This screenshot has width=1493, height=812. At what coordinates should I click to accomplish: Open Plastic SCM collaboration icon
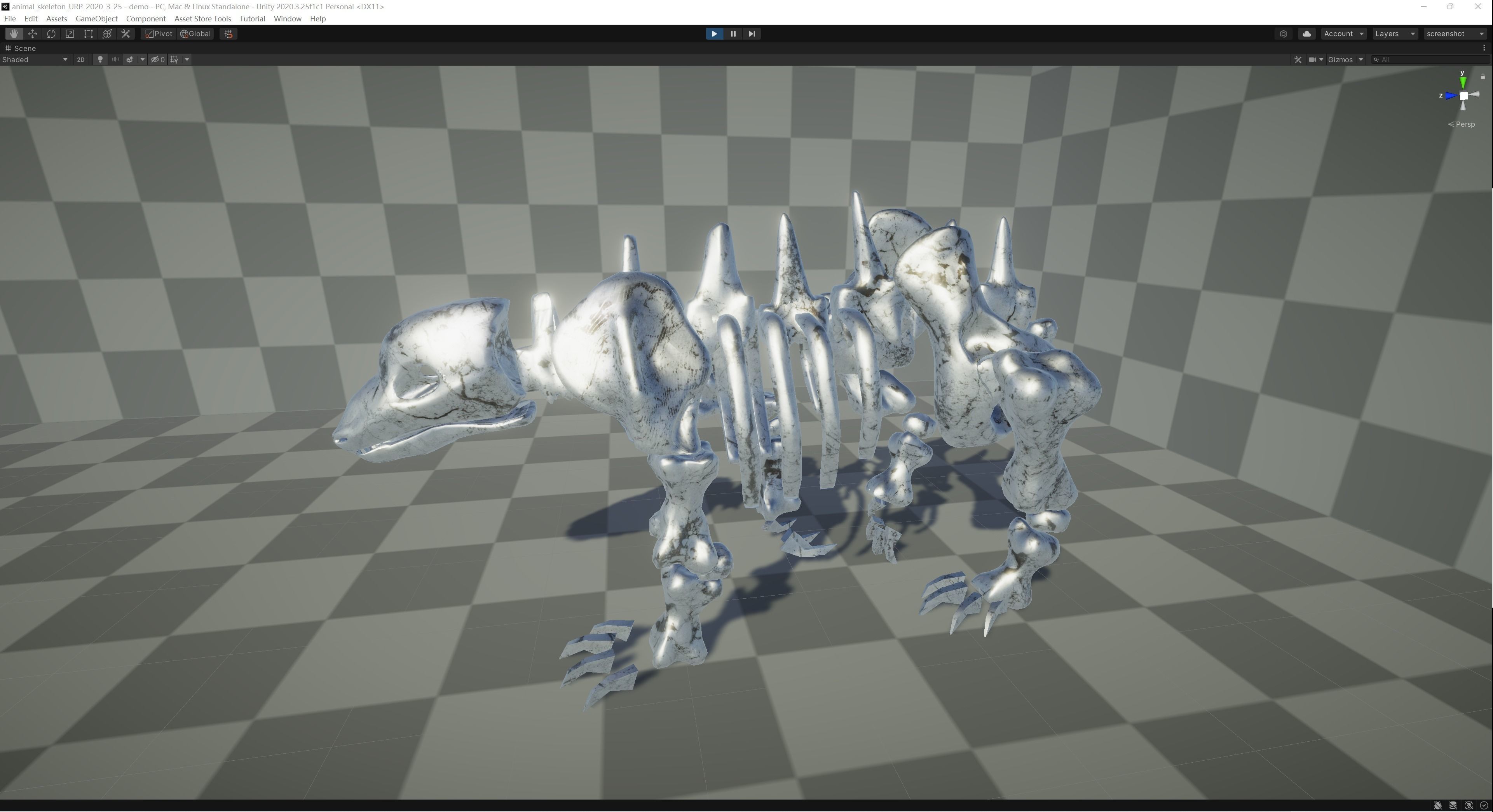1283,34
